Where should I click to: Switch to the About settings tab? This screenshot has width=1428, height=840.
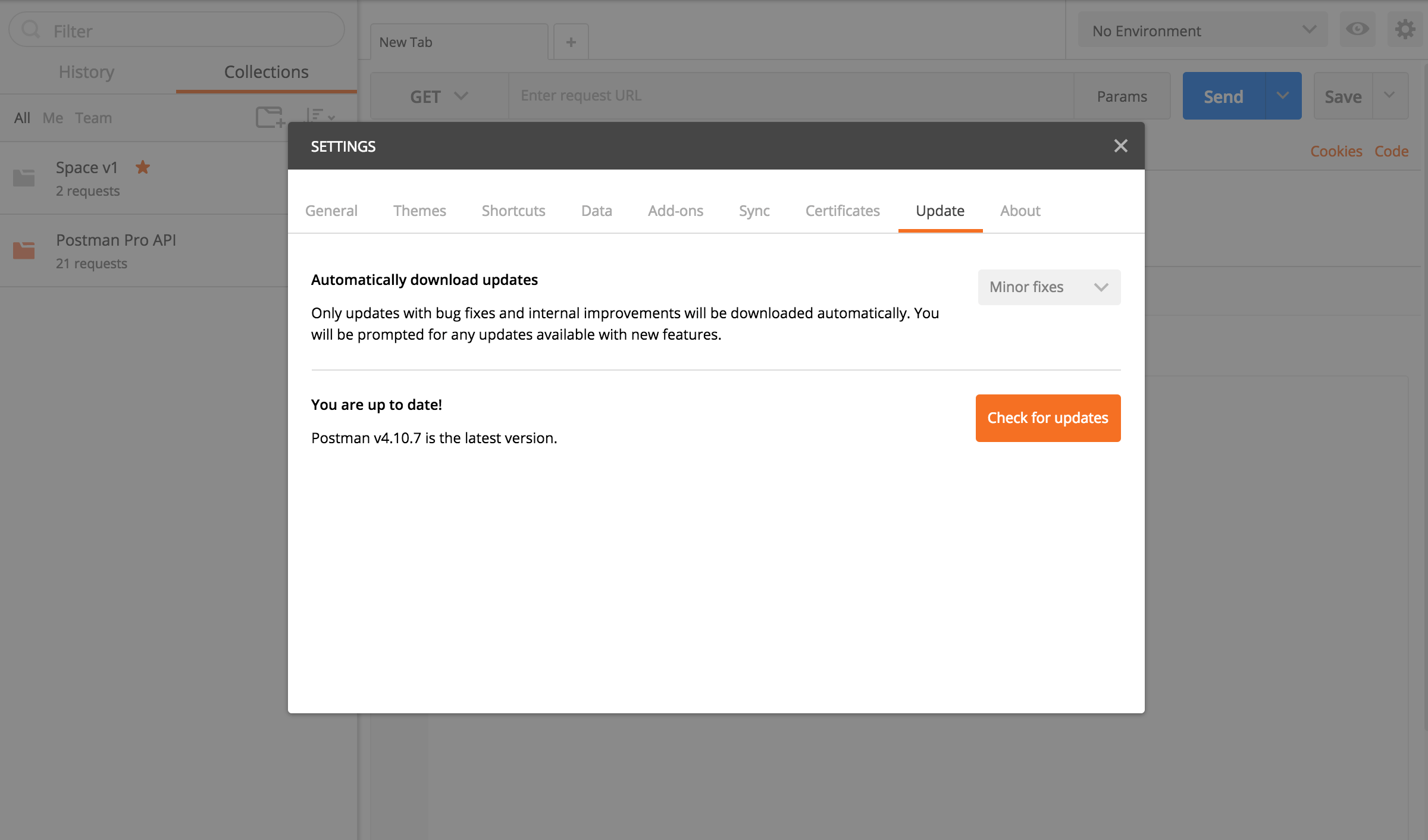tap(1020, 211)
